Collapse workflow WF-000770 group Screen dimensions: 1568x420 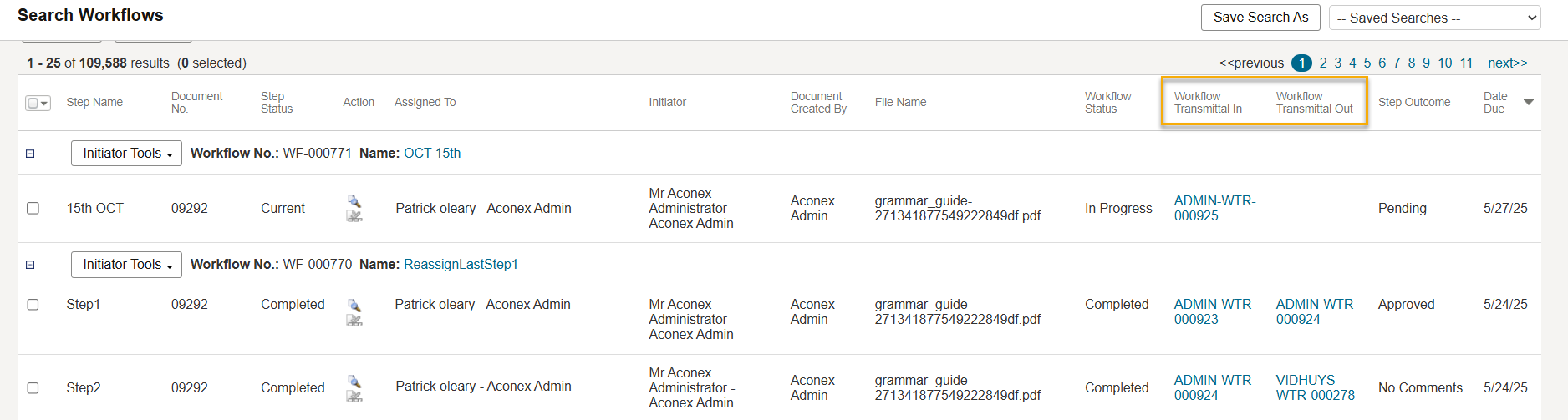[30, 265]
